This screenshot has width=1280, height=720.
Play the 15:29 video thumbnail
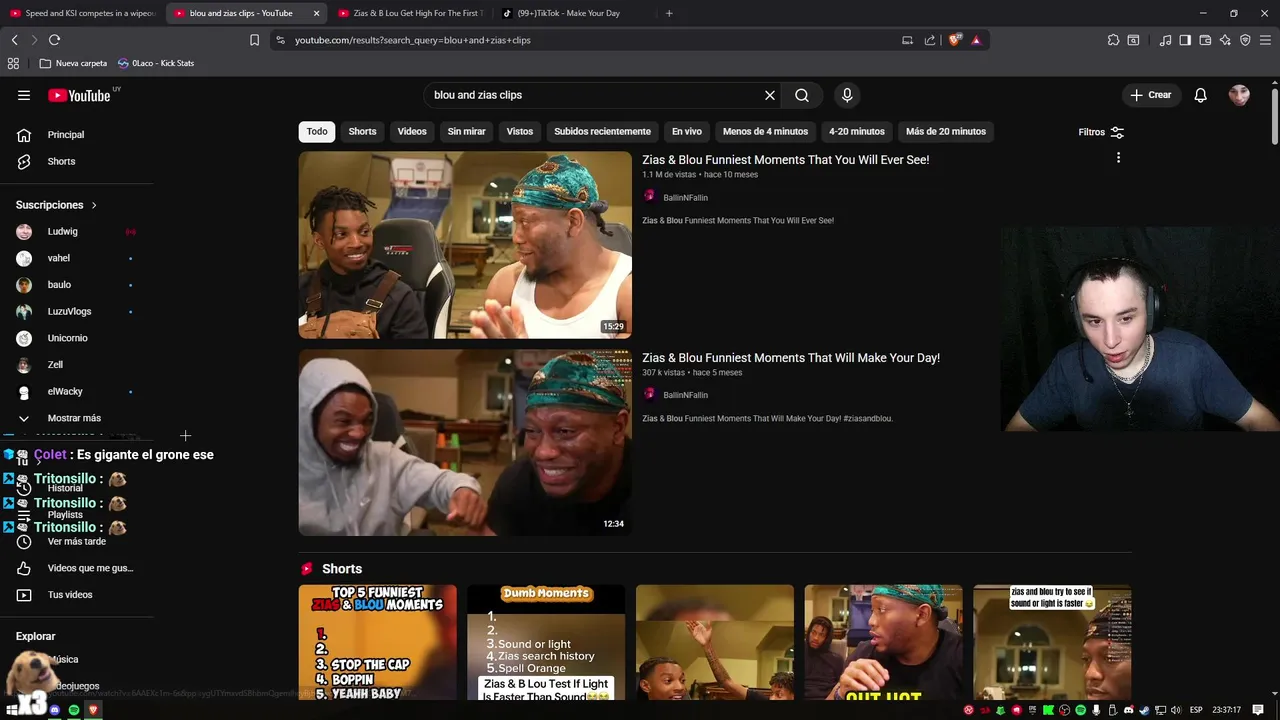(x=465, y=245)
